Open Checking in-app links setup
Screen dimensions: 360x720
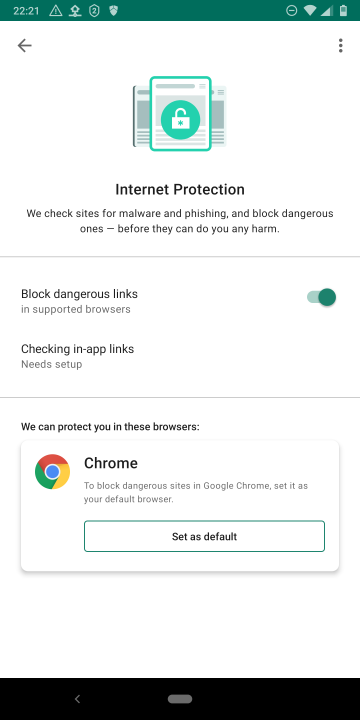[x=180, y=356]
